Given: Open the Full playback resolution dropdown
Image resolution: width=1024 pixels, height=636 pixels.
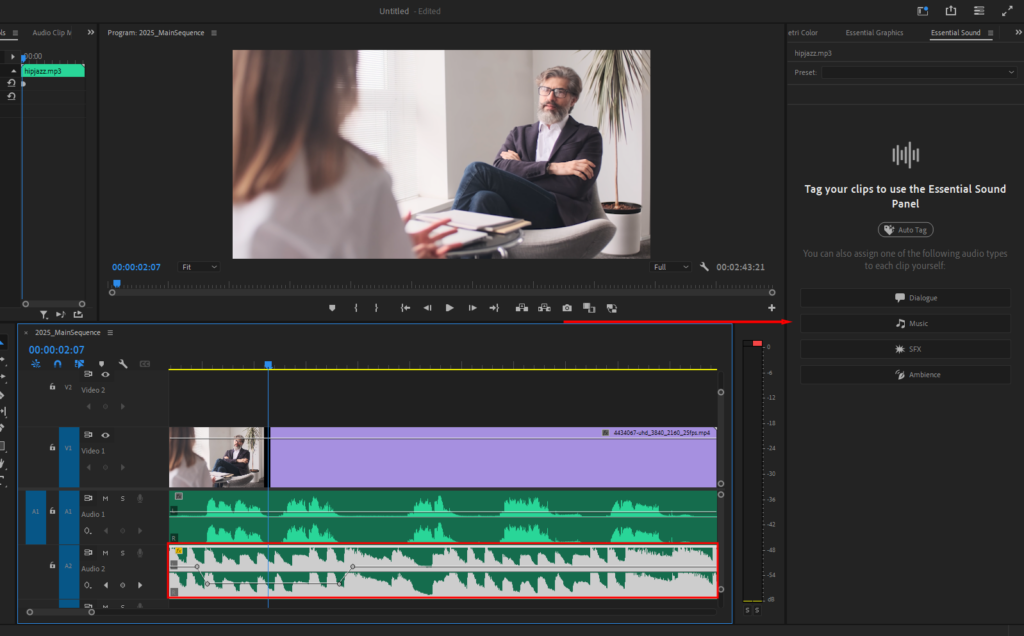Looking at the screenshot, I should point(671,267).
